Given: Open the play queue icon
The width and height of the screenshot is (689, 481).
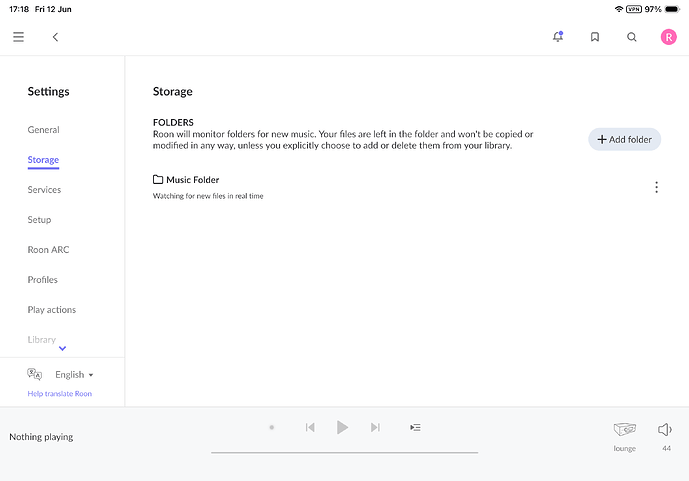Looking at the screenshot, I should click(415, 427).
